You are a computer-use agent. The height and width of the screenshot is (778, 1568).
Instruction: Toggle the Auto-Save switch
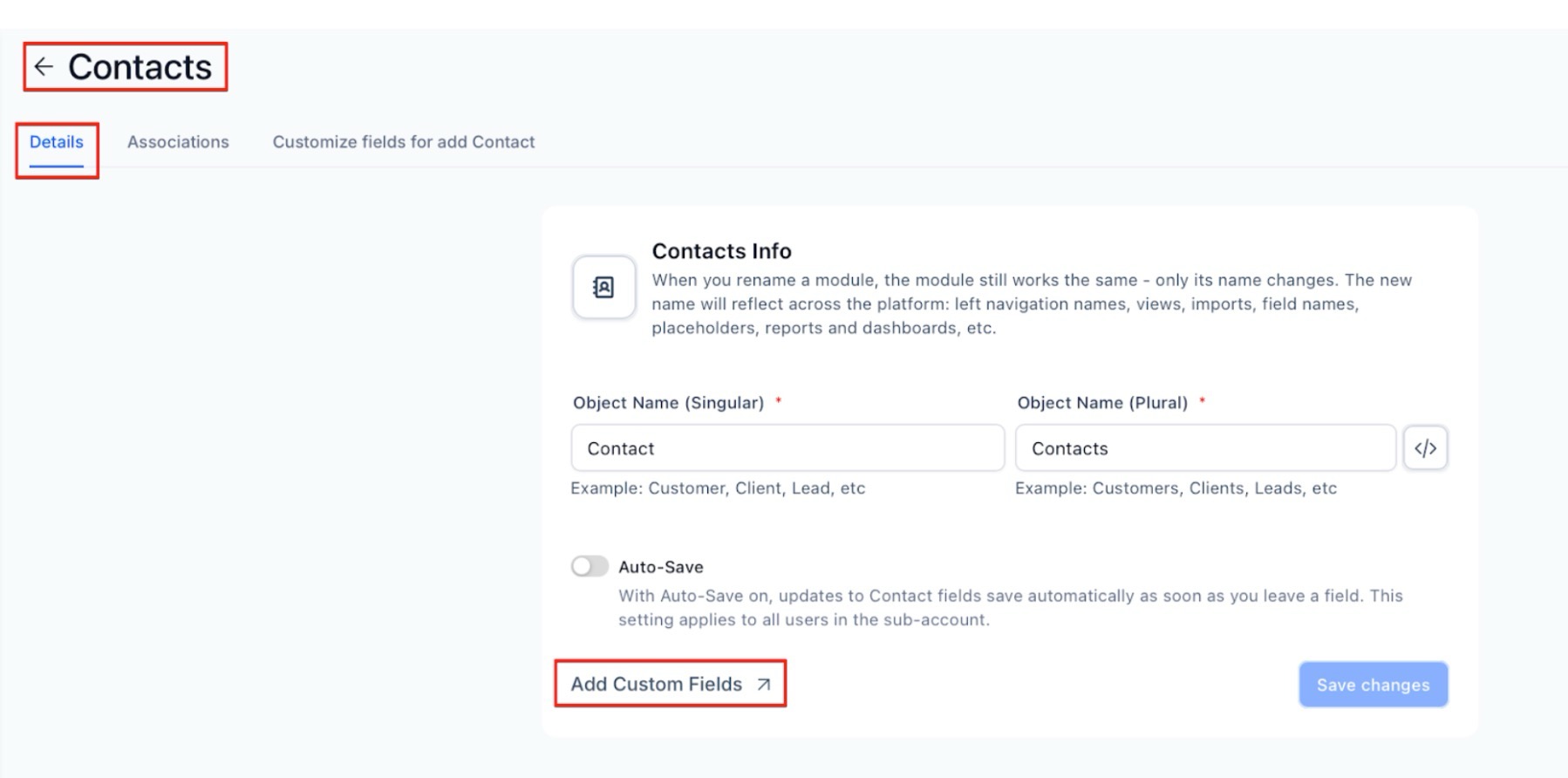pos(590,567)
